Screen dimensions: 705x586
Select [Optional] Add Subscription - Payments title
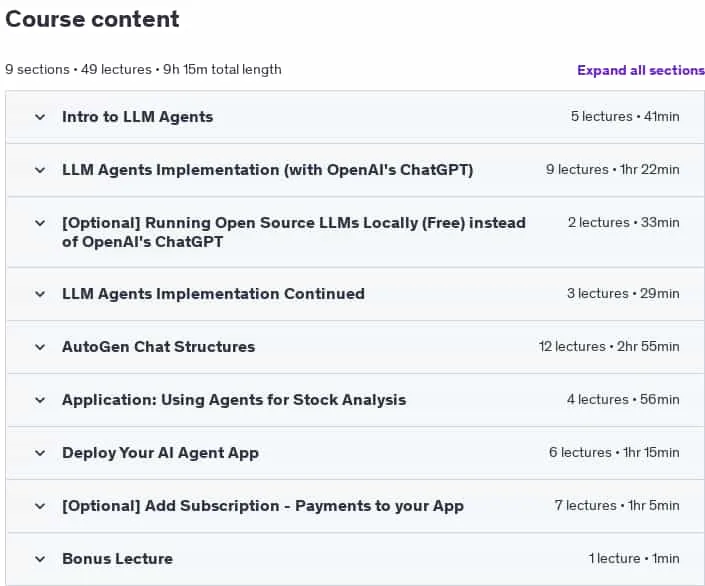click(x=263, y=506)
